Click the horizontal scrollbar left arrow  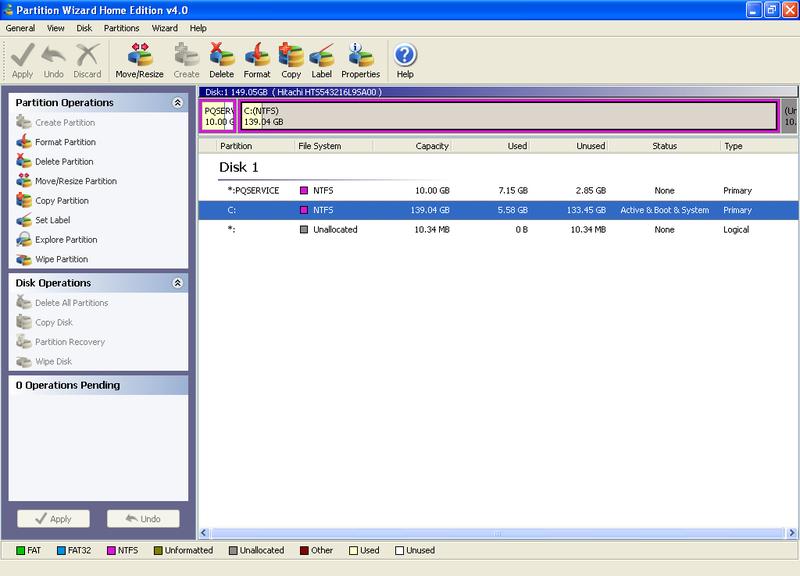[204, 533]
